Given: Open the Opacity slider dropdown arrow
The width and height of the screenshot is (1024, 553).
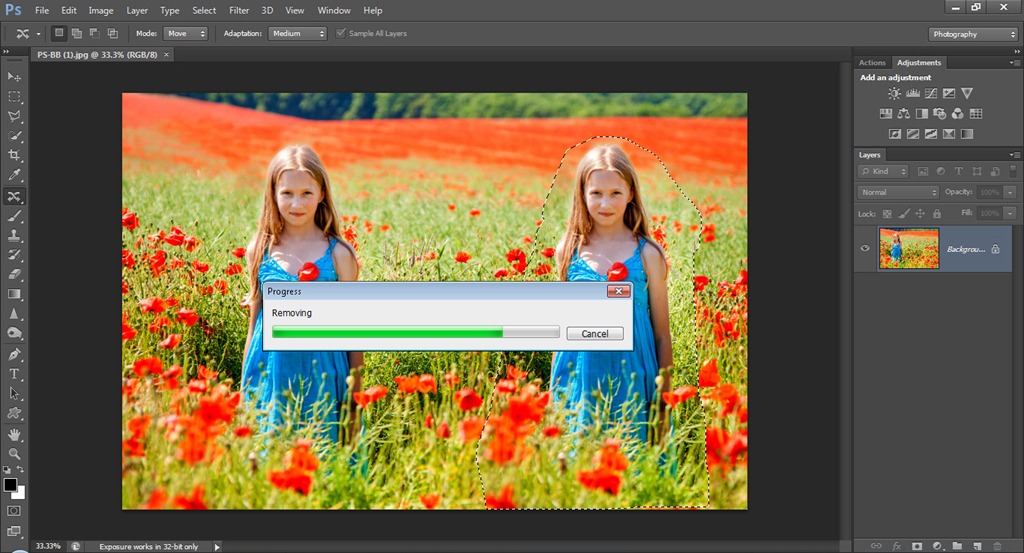Looking at the screenshot, I should point(1010,192).
